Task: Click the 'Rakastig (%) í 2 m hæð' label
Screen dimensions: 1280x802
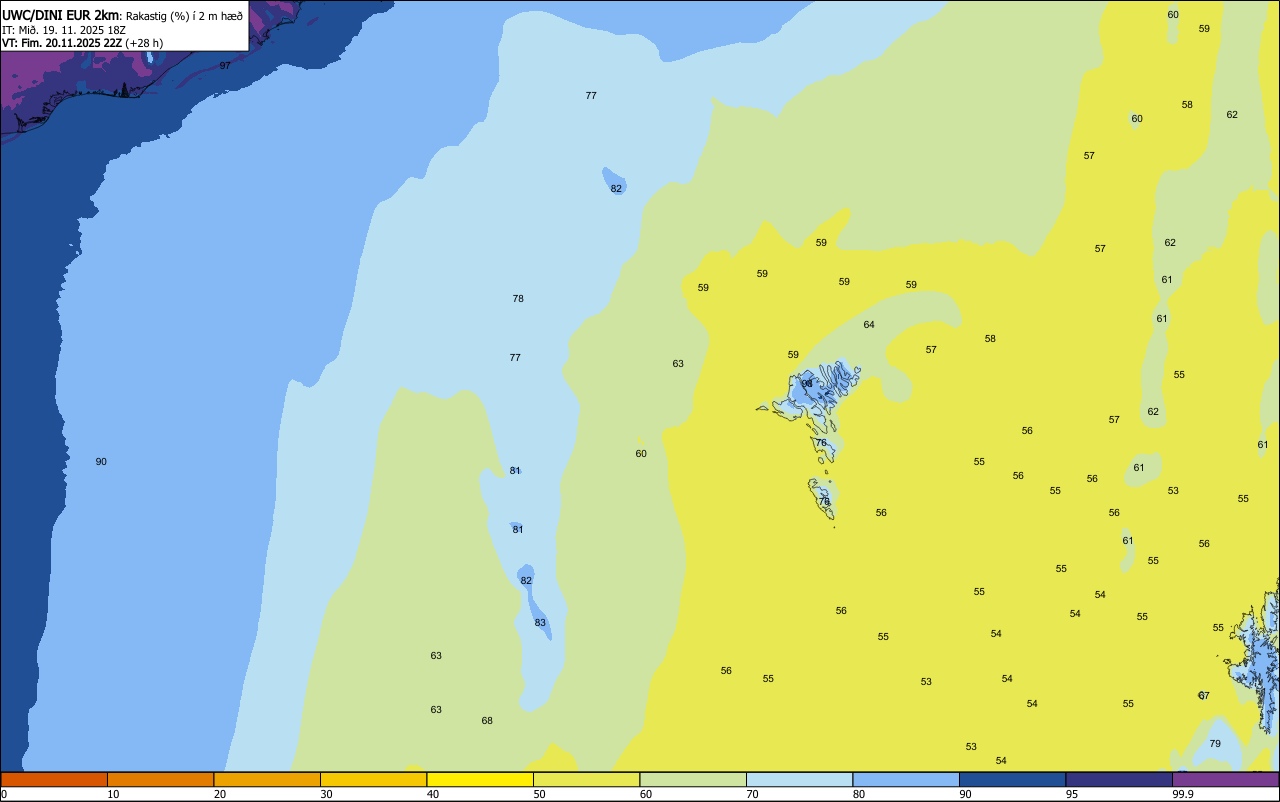Action: [x=184, y=16]
